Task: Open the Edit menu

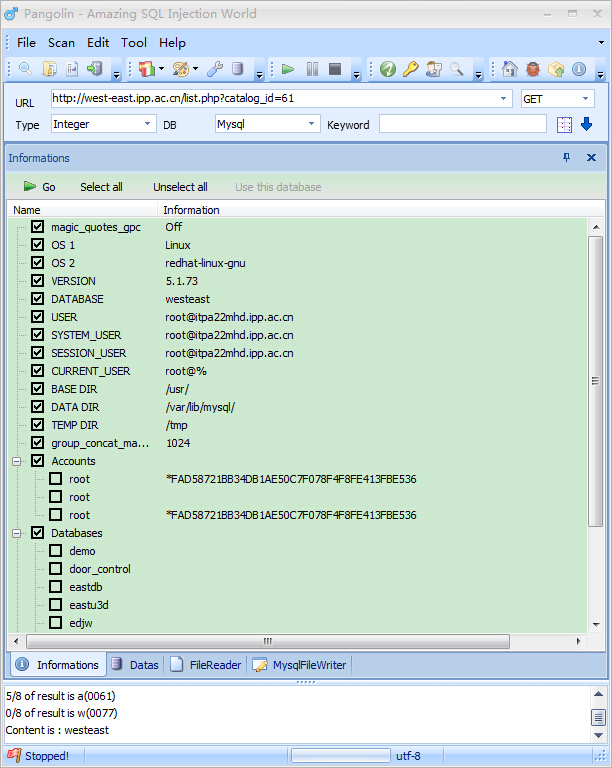Action: [x=98, y=43]
